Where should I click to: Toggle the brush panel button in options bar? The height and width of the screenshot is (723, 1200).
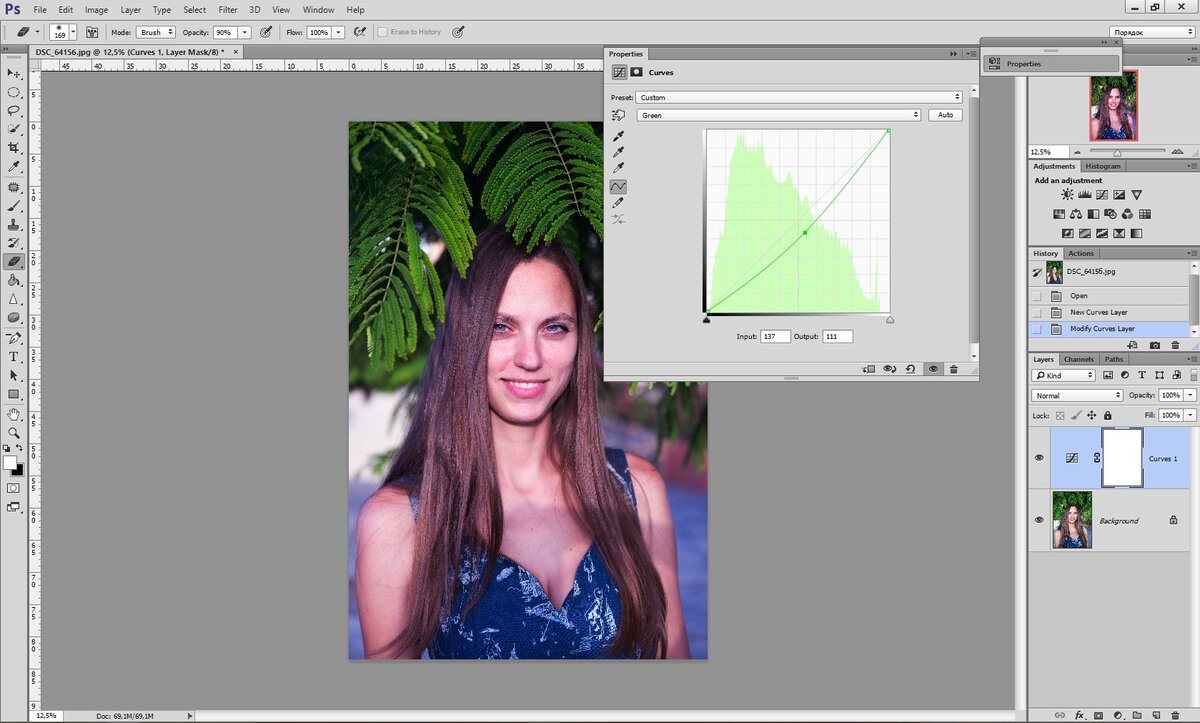[x=92, y=32]
